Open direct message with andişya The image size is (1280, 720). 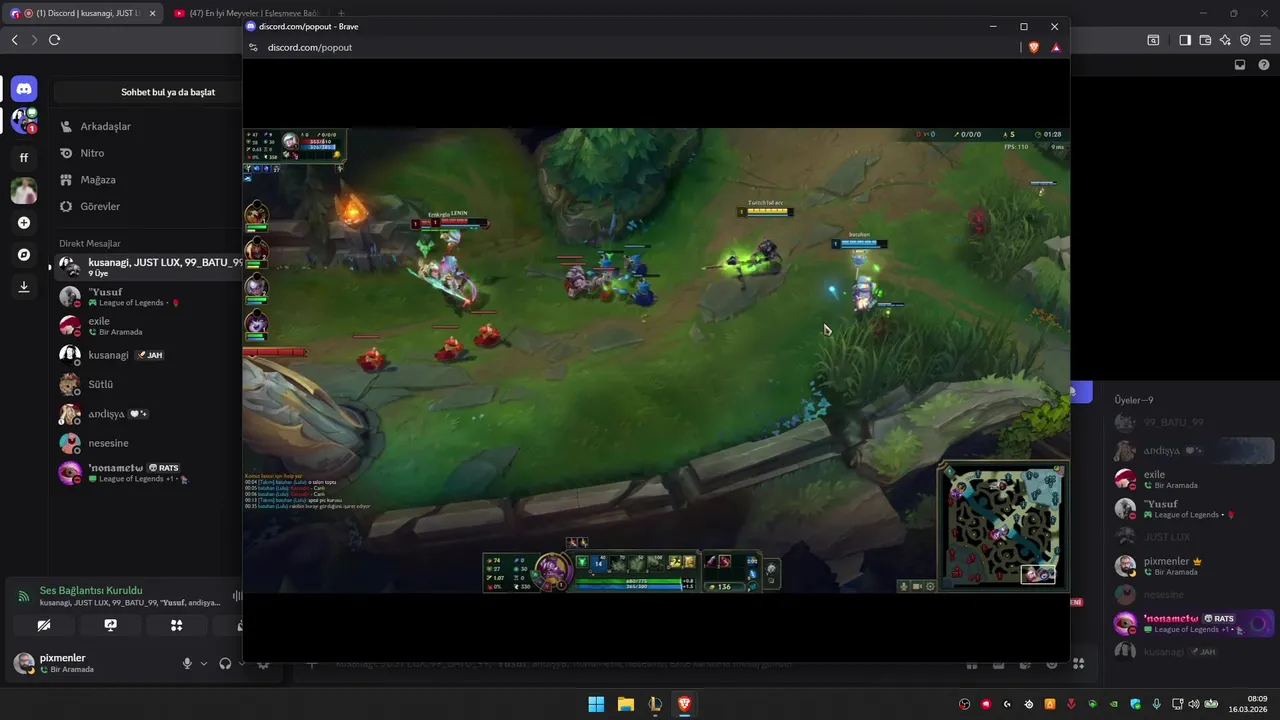[x=148, y=414]
